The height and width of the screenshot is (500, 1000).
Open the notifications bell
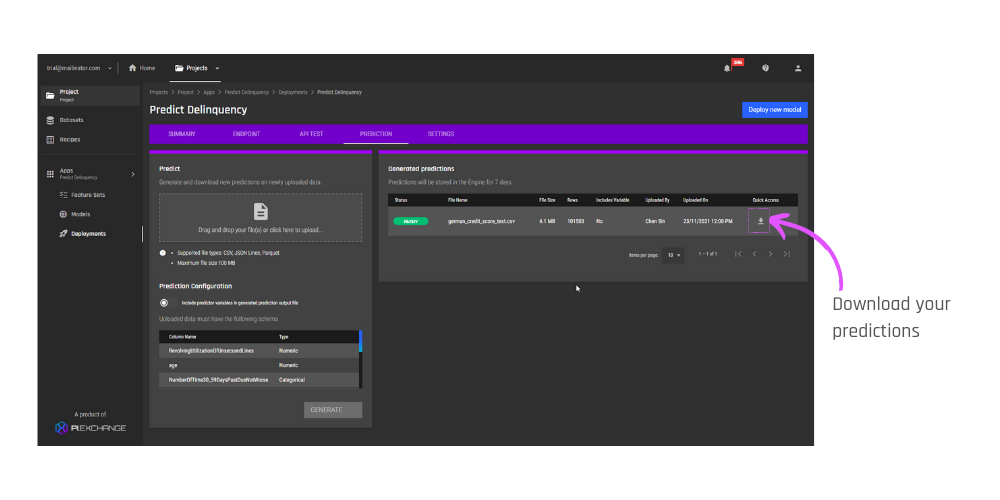pos(726,68)
